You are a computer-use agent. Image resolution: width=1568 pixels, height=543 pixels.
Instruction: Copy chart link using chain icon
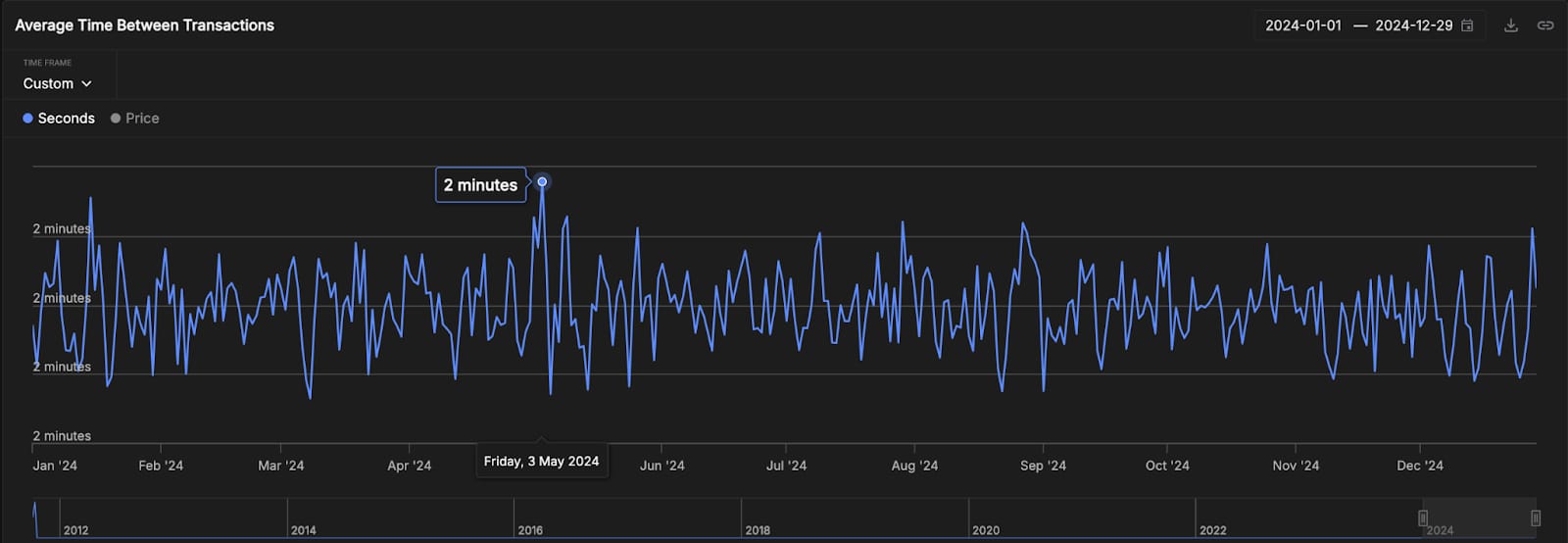tap(1545, 25)
